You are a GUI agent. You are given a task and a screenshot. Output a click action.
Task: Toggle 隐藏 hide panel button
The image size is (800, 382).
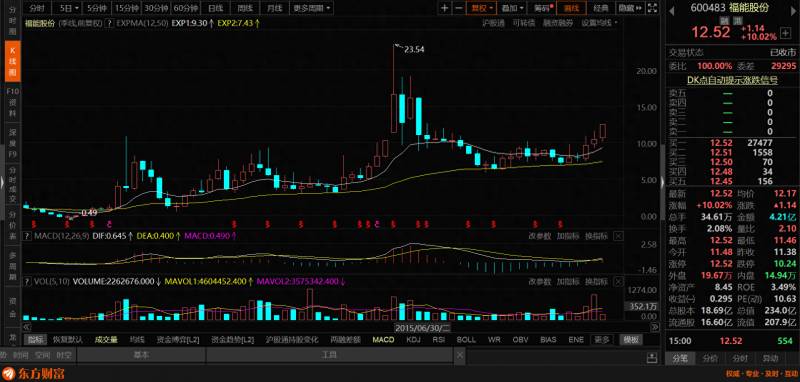tap(630, 8)
